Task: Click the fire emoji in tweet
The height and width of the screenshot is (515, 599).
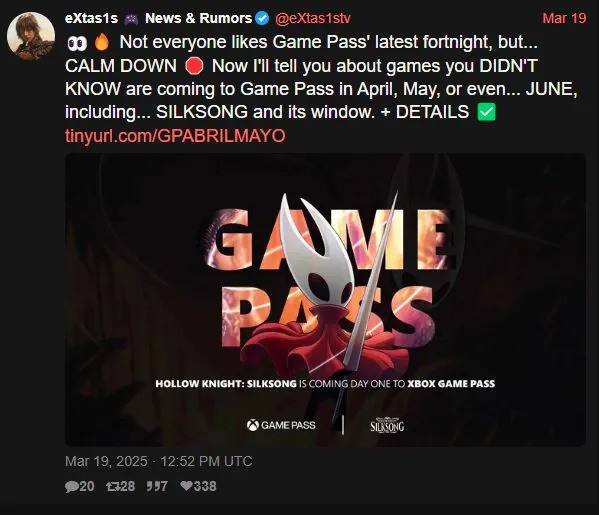Action: click(x=102, y=42)
